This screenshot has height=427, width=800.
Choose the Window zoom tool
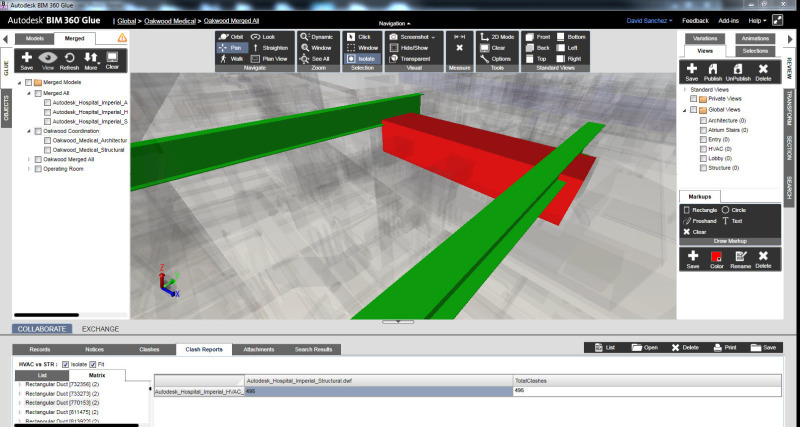(316, 47)
